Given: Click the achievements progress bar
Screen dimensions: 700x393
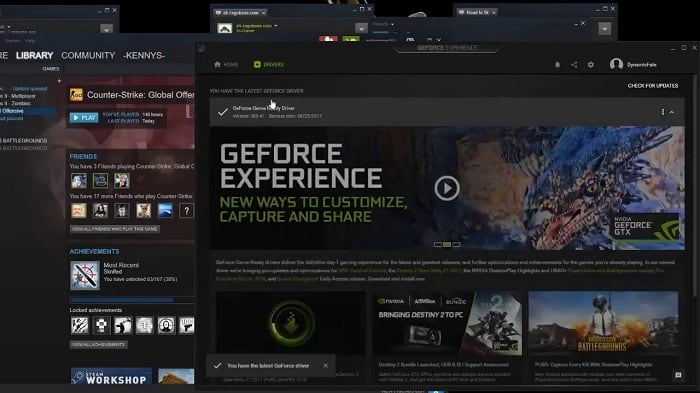Looking at the screenshot, I should (132, 300).
